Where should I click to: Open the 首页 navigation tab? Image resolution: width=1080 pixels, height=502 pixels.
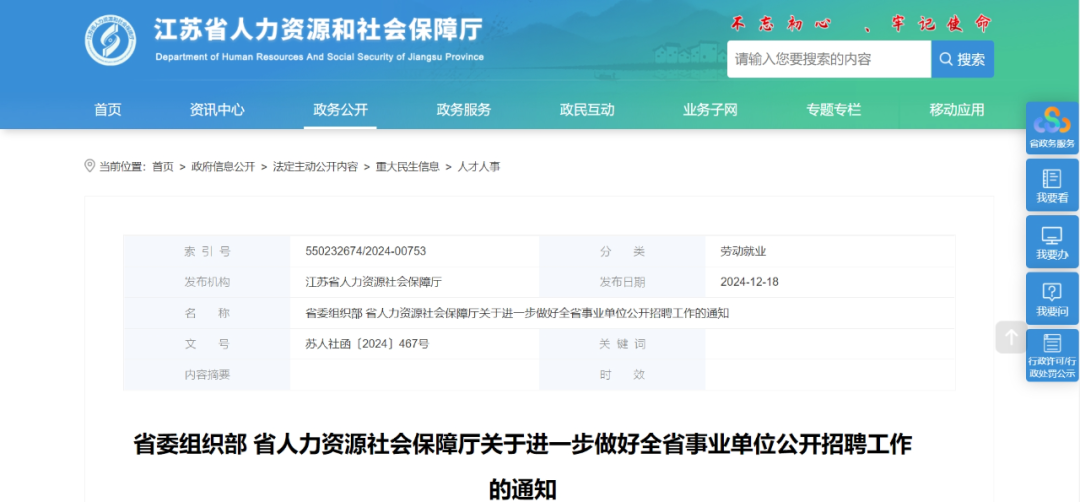coord(108,110)
